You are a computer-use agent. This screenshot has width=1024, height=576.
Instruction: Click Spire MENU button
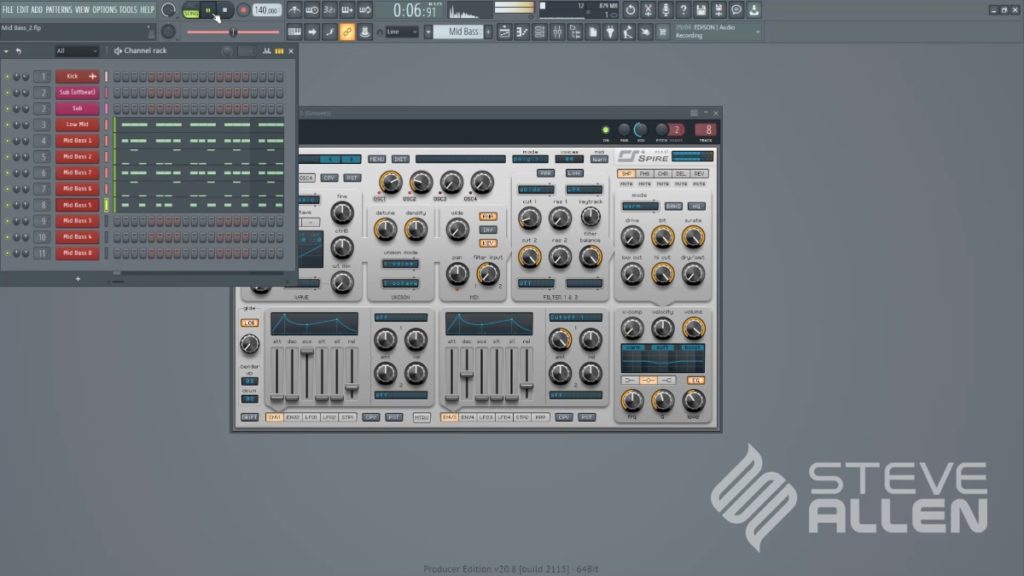[x=376, y=159]
